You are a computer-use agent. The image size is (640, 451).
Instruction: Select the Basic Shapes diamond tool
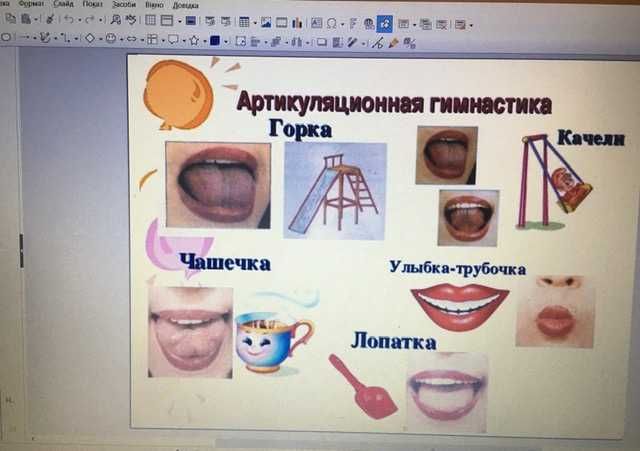coord(89,39)
